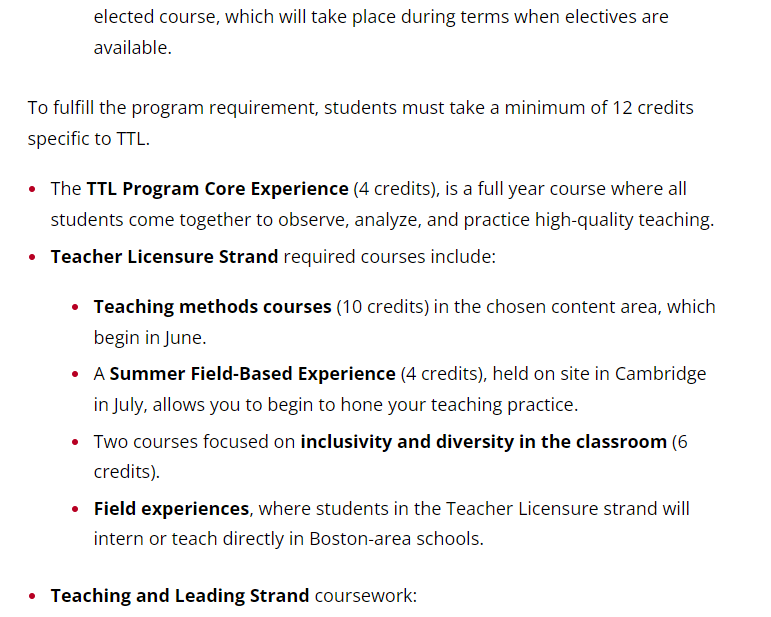Click the red bullet beside 'The TTL Program'

[32, 189]
